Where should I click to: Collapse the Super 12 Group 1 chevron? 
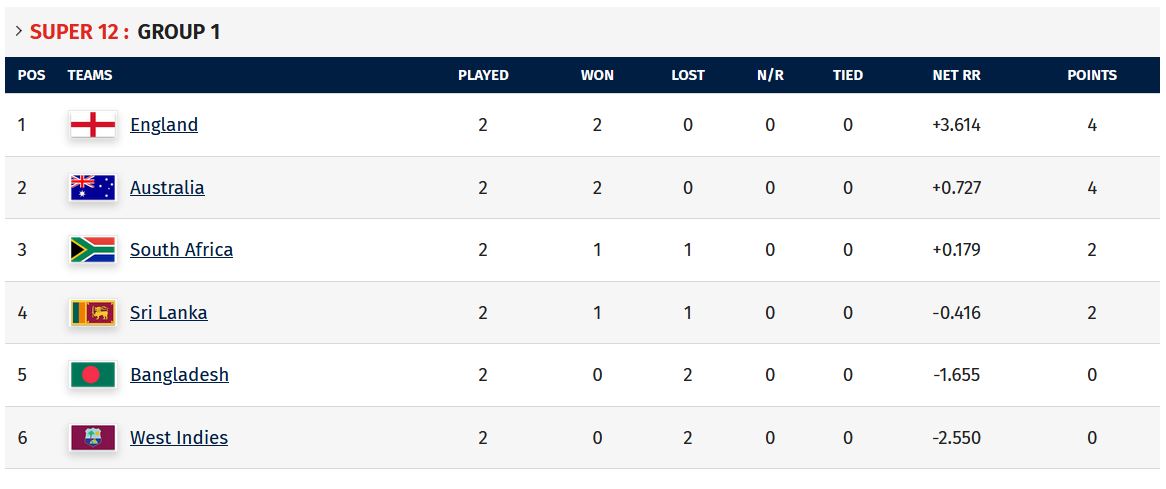(19, 31)
